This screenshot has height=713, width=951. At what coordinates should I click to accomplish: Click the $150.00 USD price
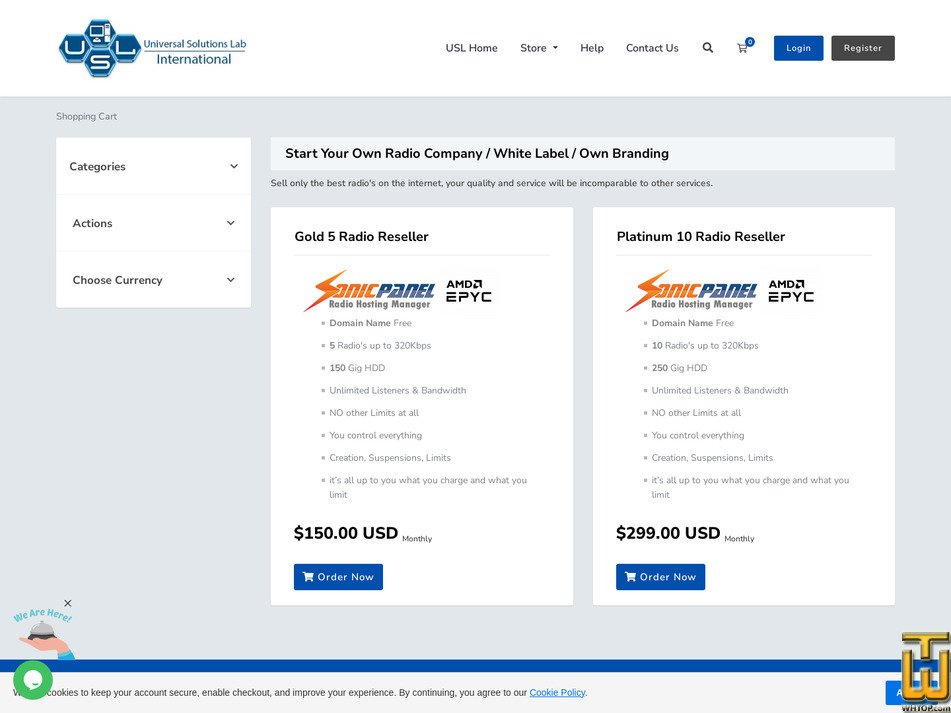tap(346, 534)
